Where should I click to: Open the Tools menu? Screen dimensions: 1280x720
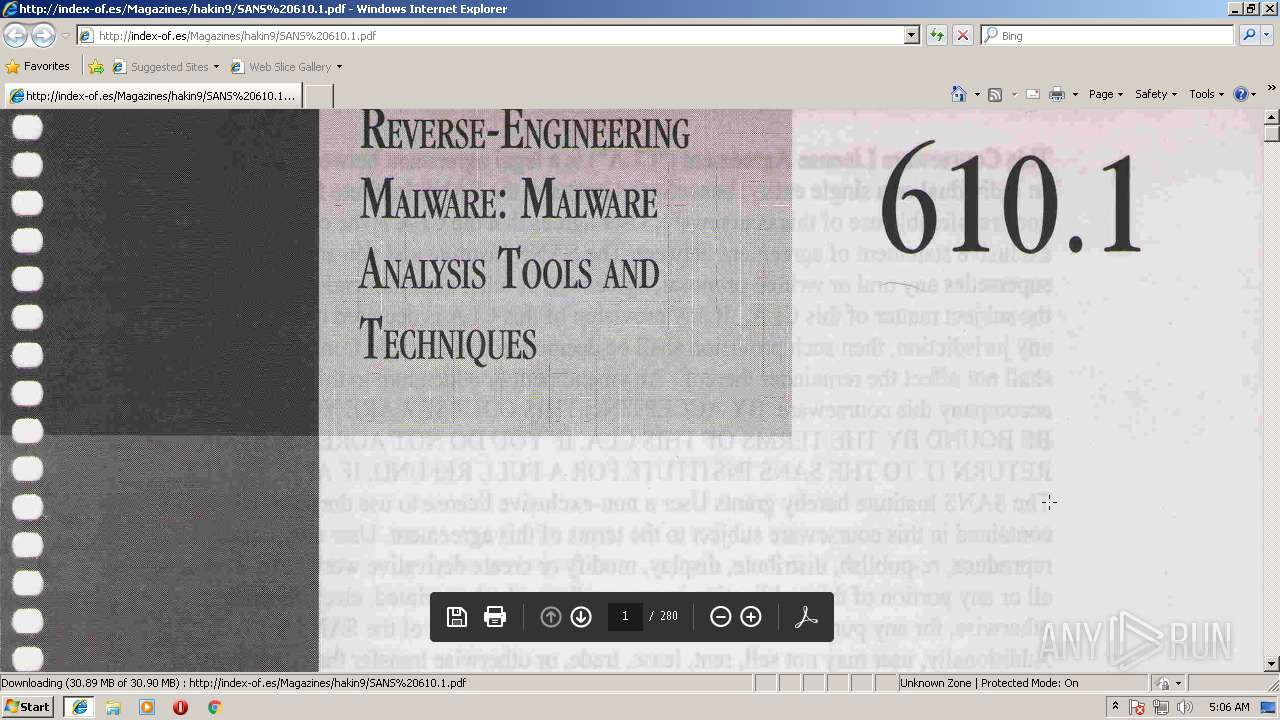1206,94
